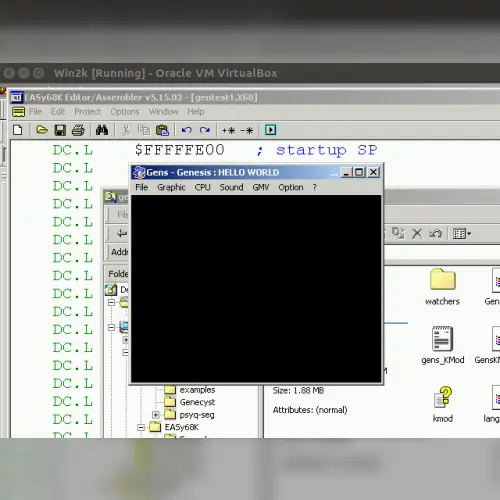Open the Options menu in EASy68K

tap(125, 112)
